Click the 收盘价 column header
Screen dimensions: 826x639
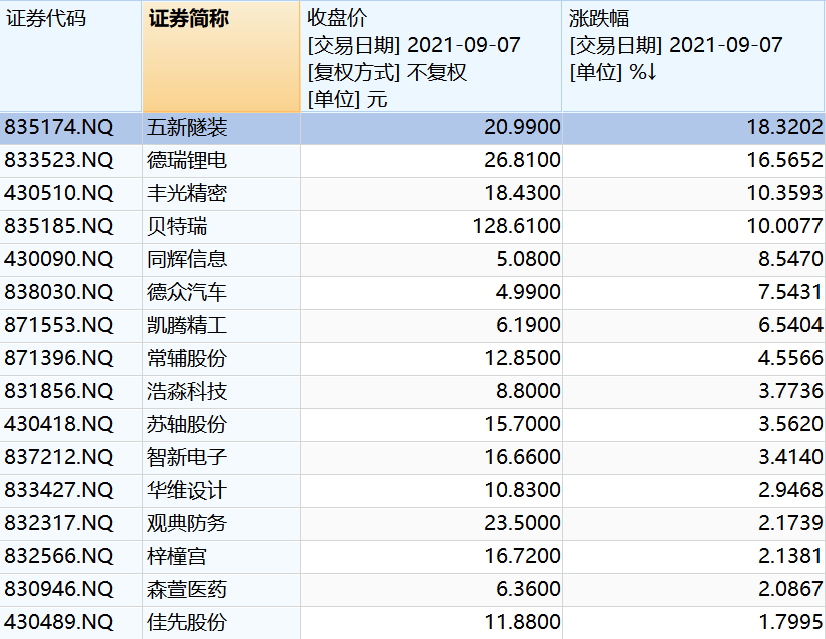(431, 56)
